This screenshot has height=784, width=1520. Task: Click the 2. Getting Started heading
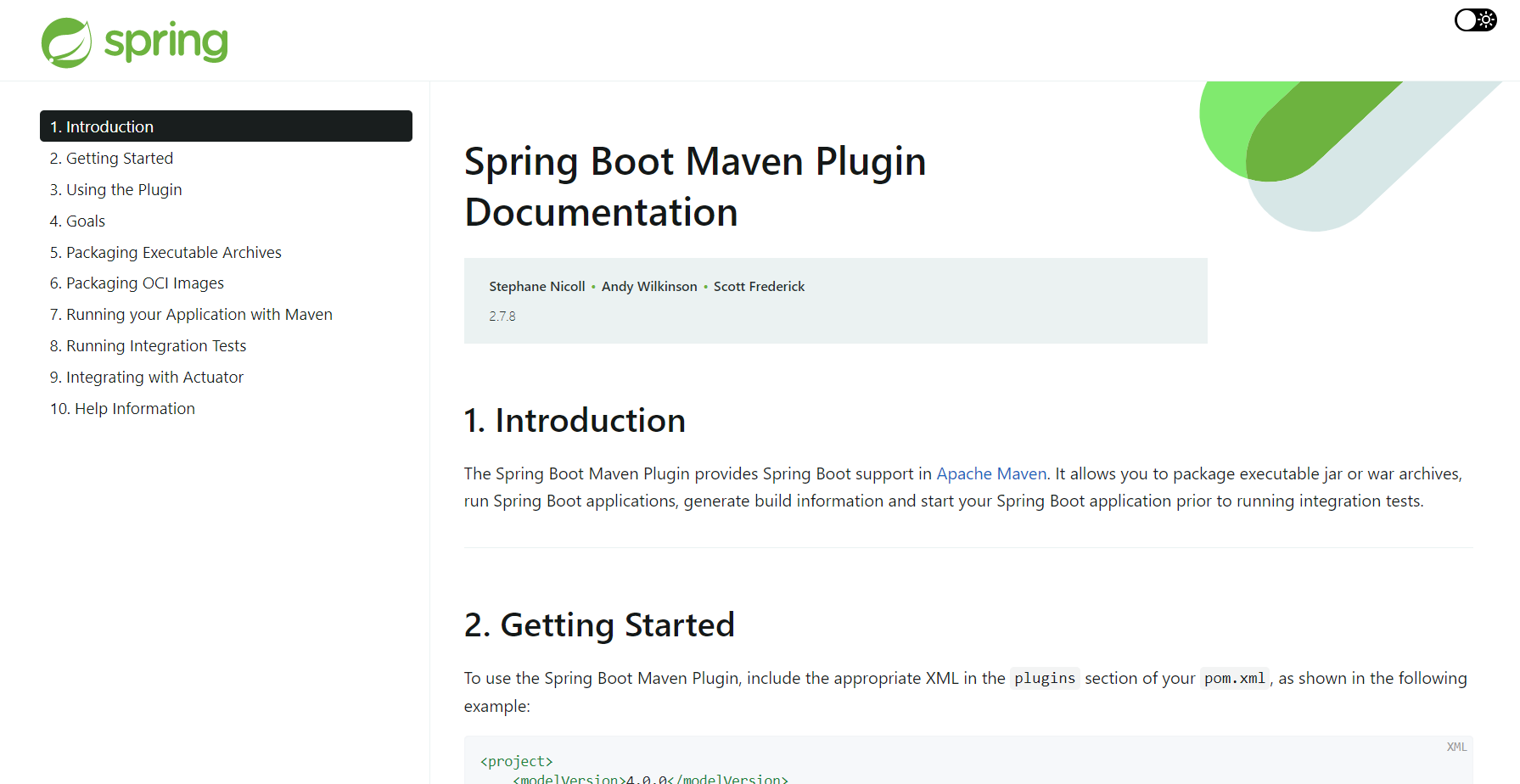click(x=599, y=625)
